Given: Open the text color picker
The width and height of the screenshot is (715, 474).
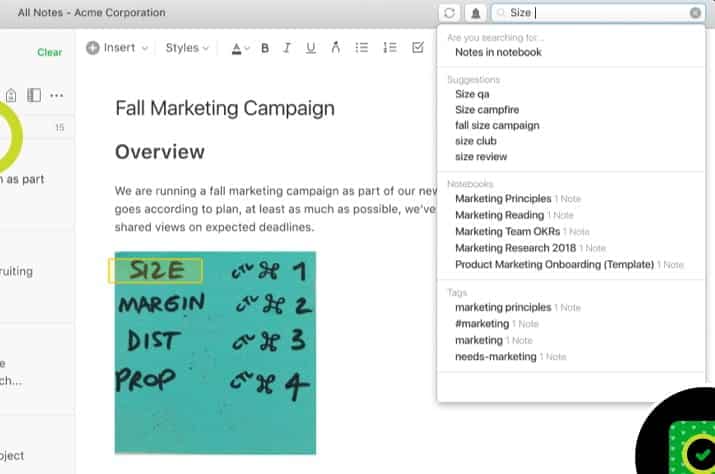Looking at the screenshot, I should pyautogui.click(x=240, y=48).
